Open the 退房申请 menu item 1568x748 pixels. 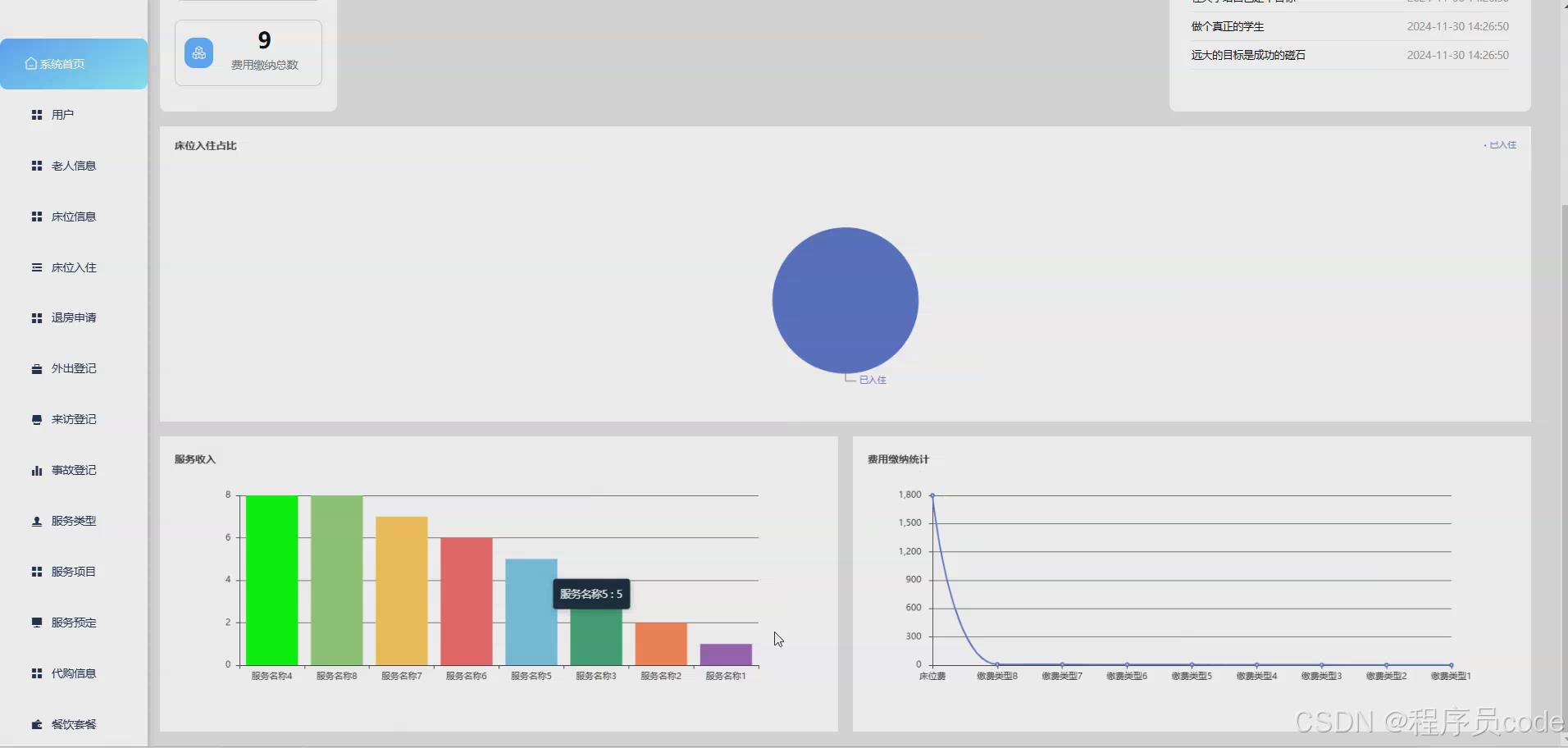74,318
